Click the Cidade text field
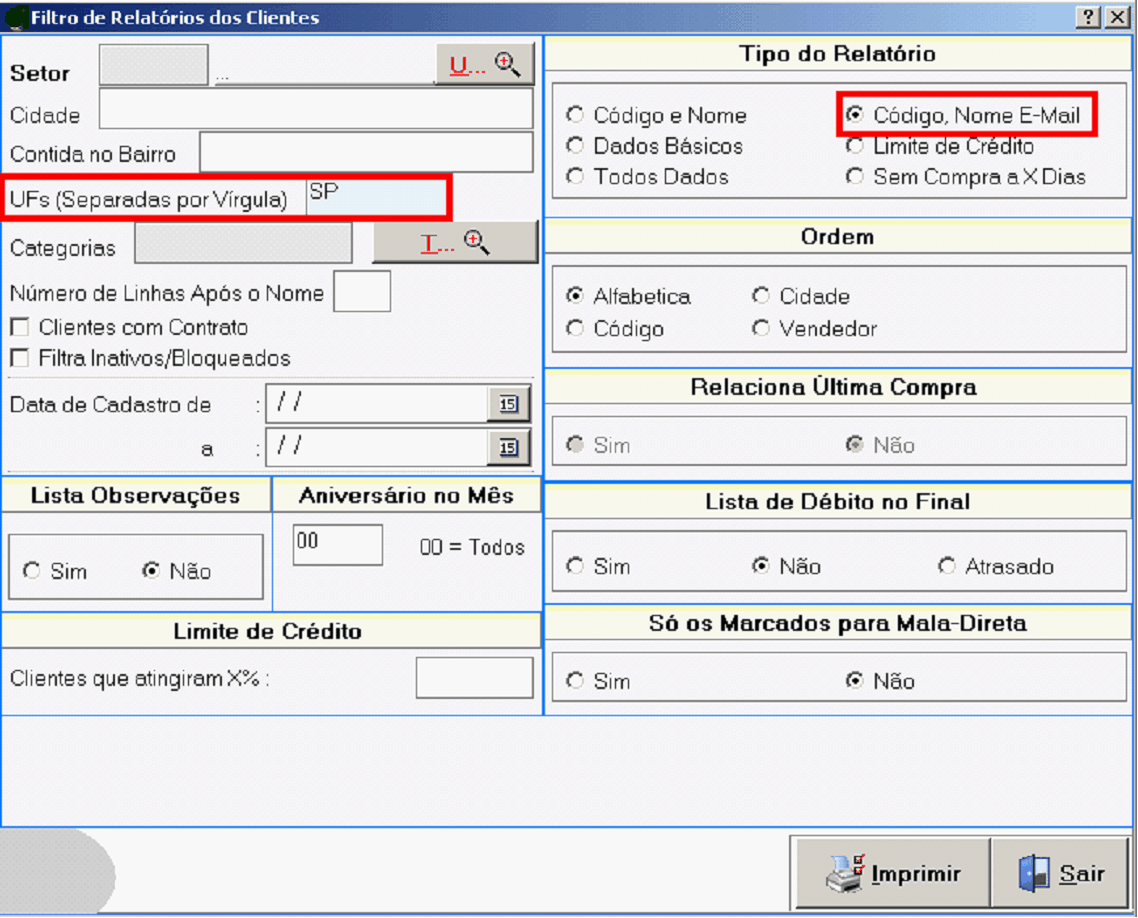The image size is (1138, 918). point(315,110)
